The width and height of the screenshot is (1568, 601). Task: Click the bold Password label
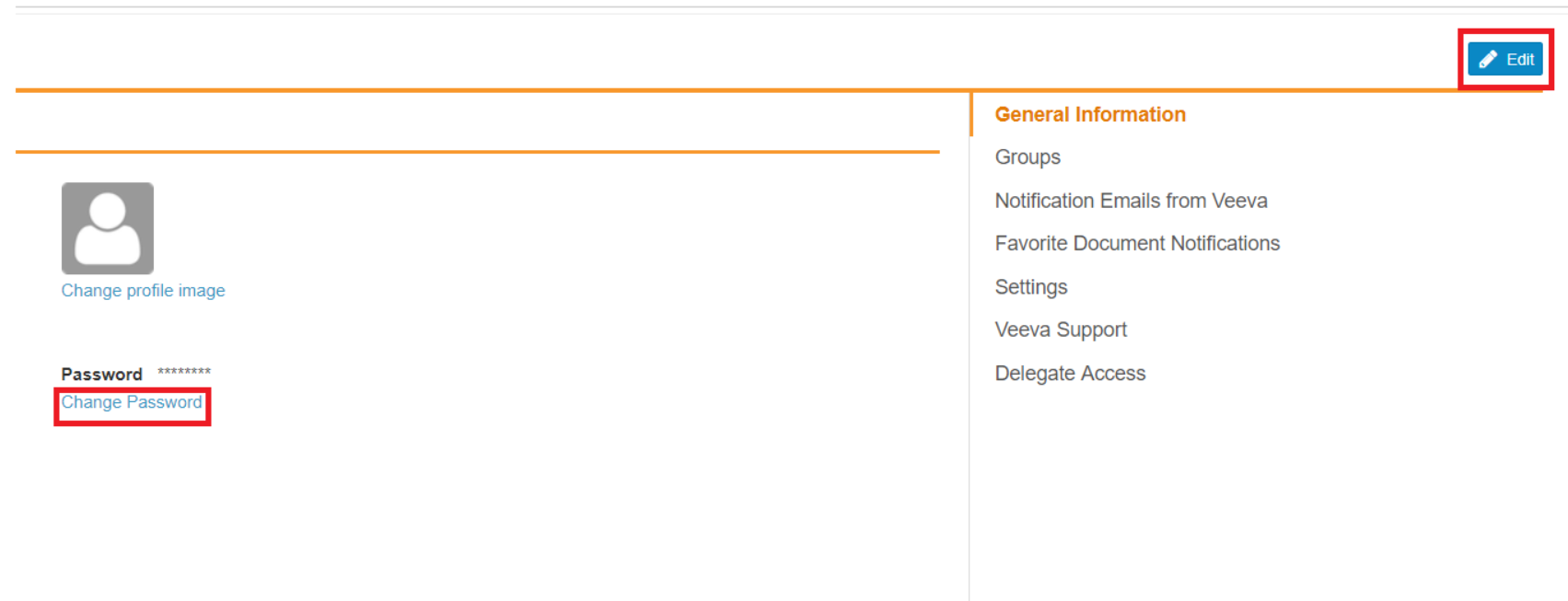point(101,375)
